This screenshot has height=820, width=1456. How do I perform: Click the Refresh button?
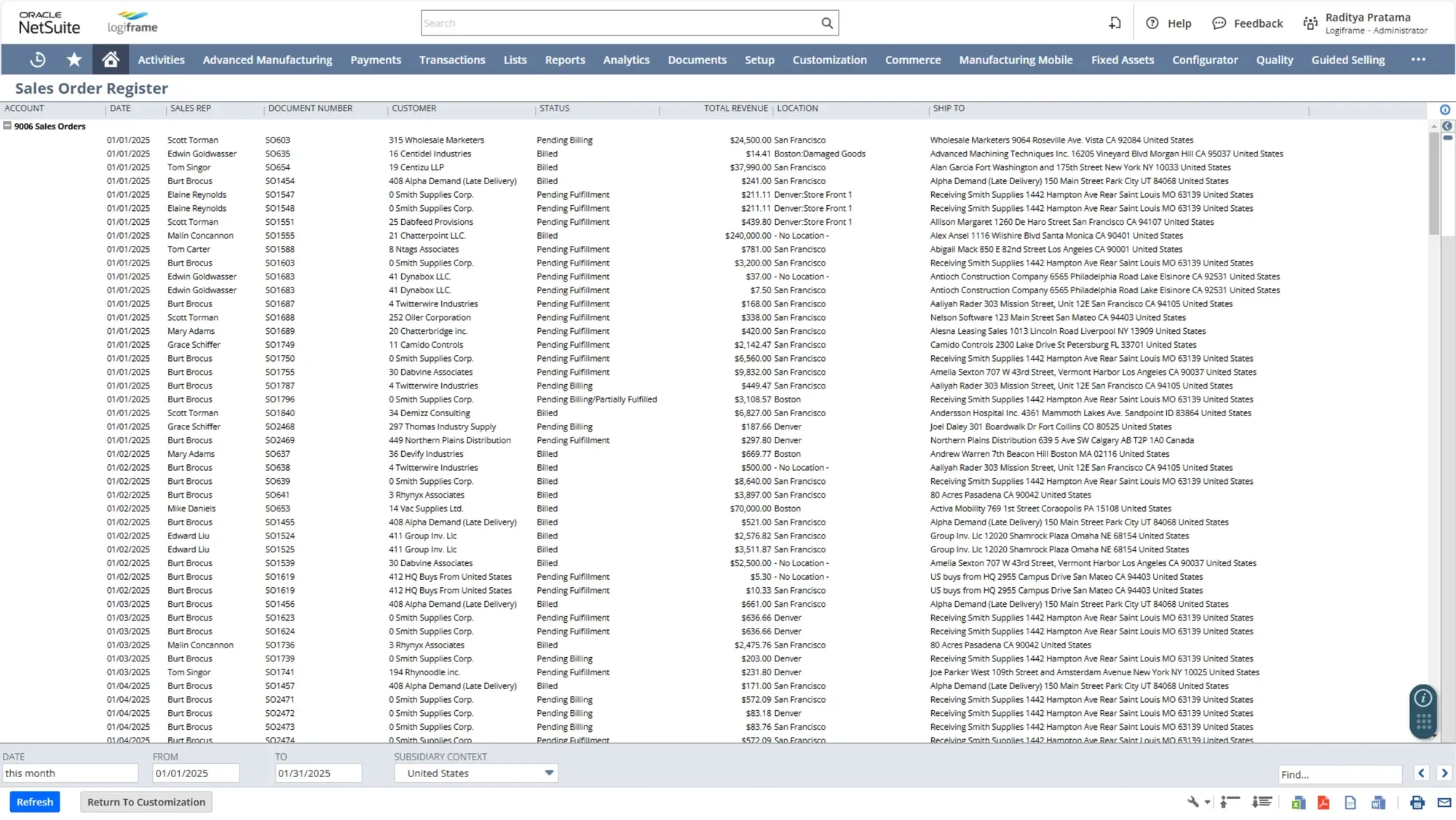click(x=34, y=801)
